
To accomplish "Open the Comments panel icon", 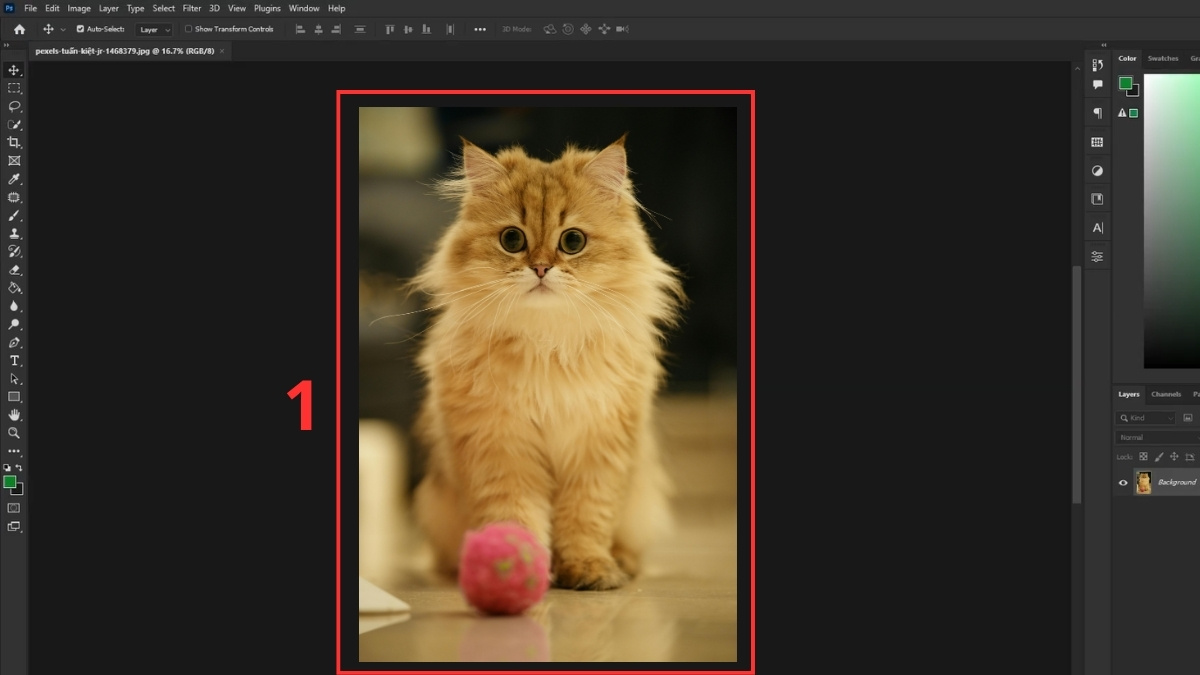I will pyautogui.click(x=1097, y=85).
